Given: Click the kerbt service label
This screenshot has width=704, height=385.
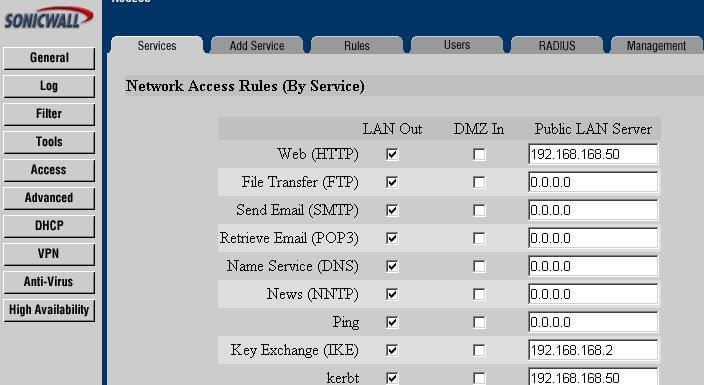Looking at the screenshot, I should [x=343, y=378].
